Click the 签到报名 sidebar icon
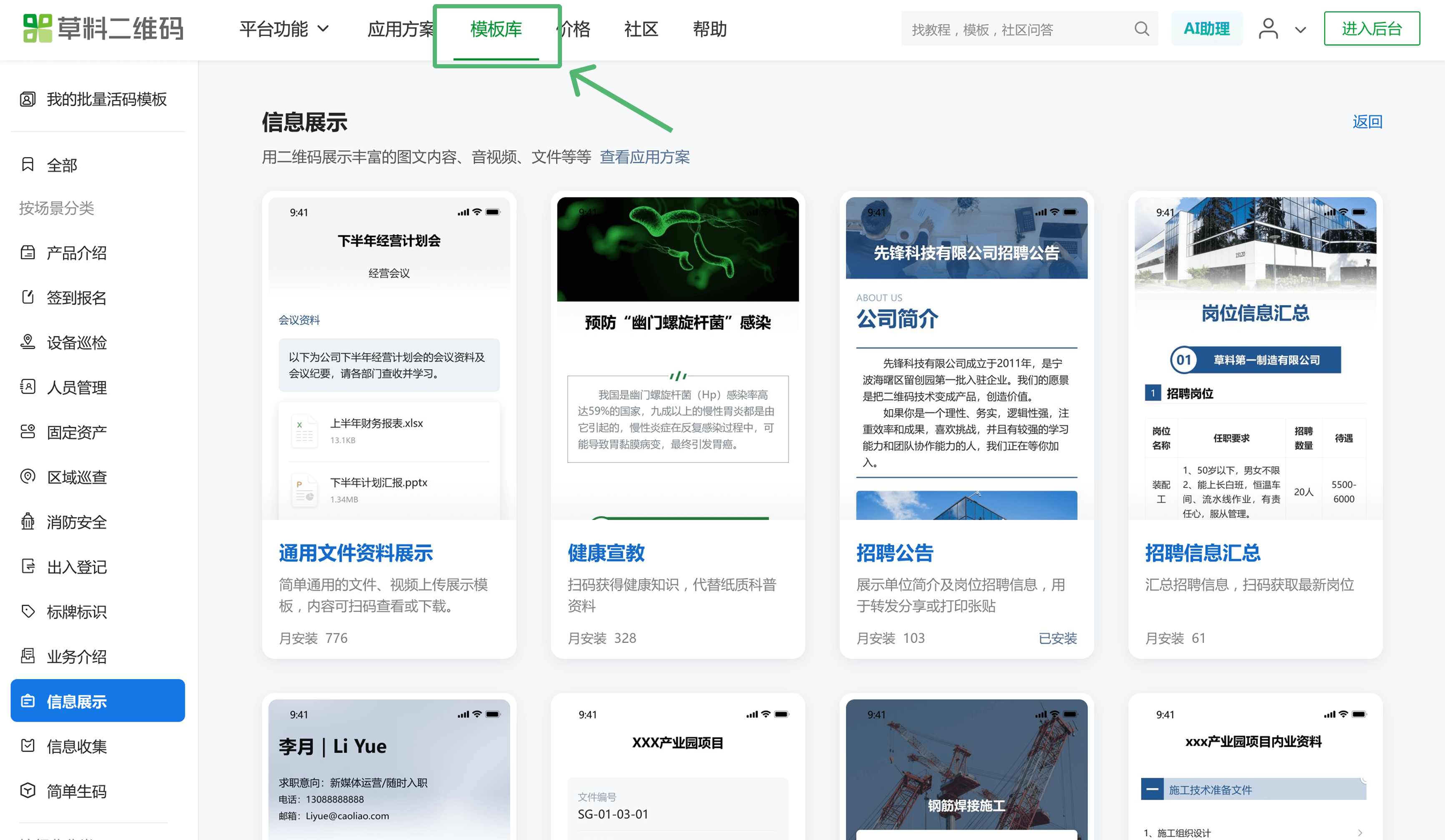 (x=28, y=297)
